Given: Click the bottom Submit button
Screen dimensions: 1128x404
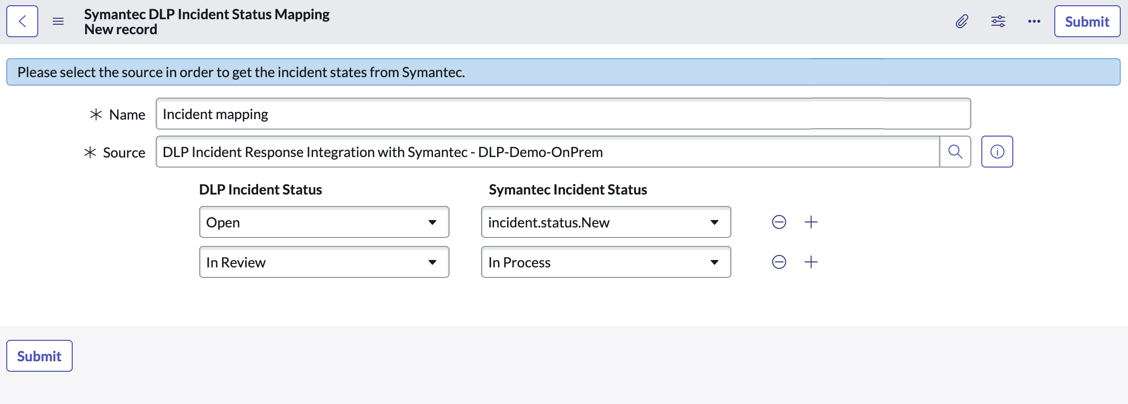Looking at the screenshot, I should [40, 356].
